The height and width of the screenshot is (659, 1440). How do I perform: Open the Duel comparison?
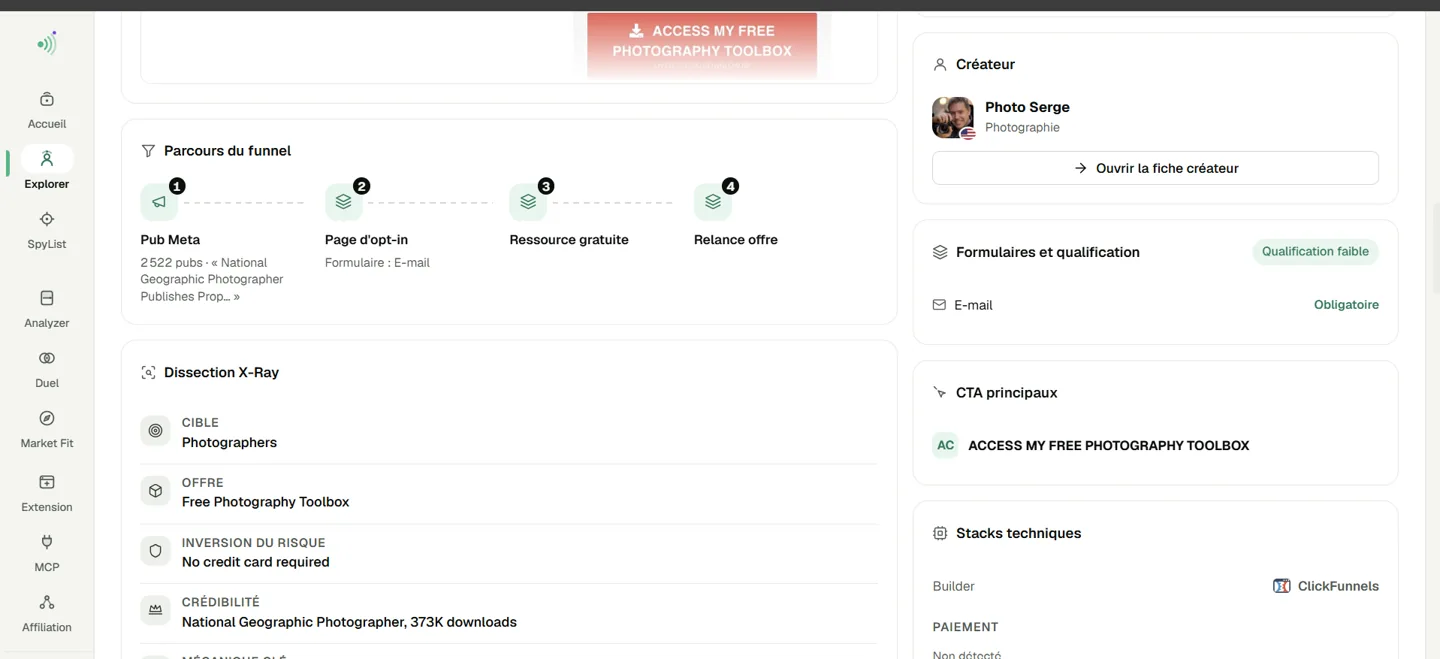pos(47,369)
